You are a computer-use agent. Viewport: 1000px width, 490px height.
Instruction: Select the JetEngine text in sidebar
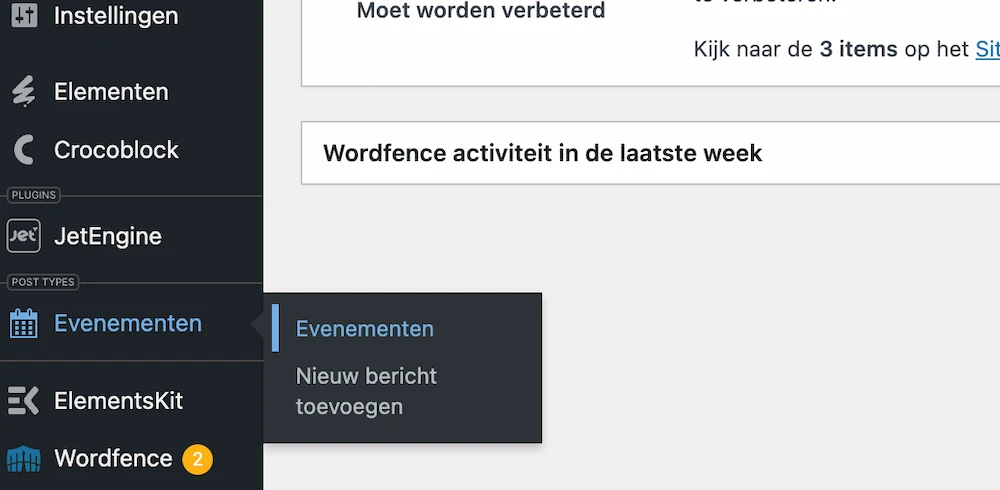(x=108, y=237)
